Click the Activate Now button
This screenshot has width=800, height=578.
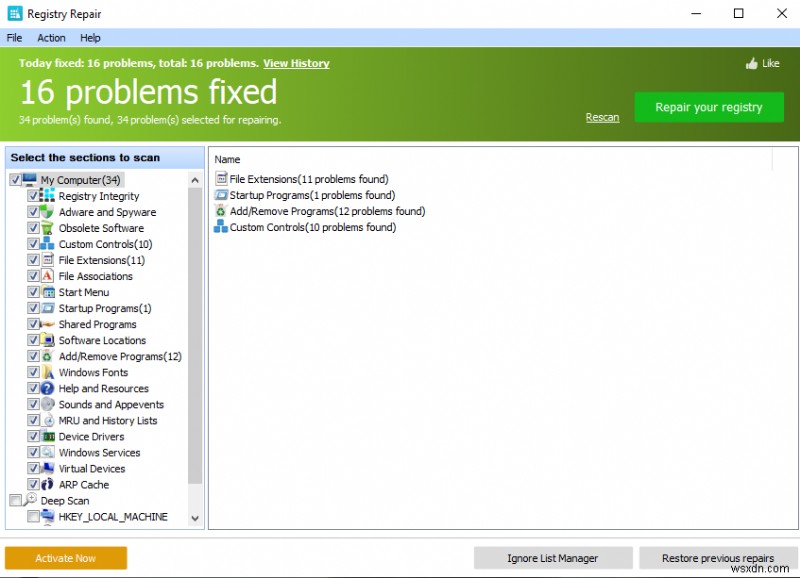coord(66,558)
